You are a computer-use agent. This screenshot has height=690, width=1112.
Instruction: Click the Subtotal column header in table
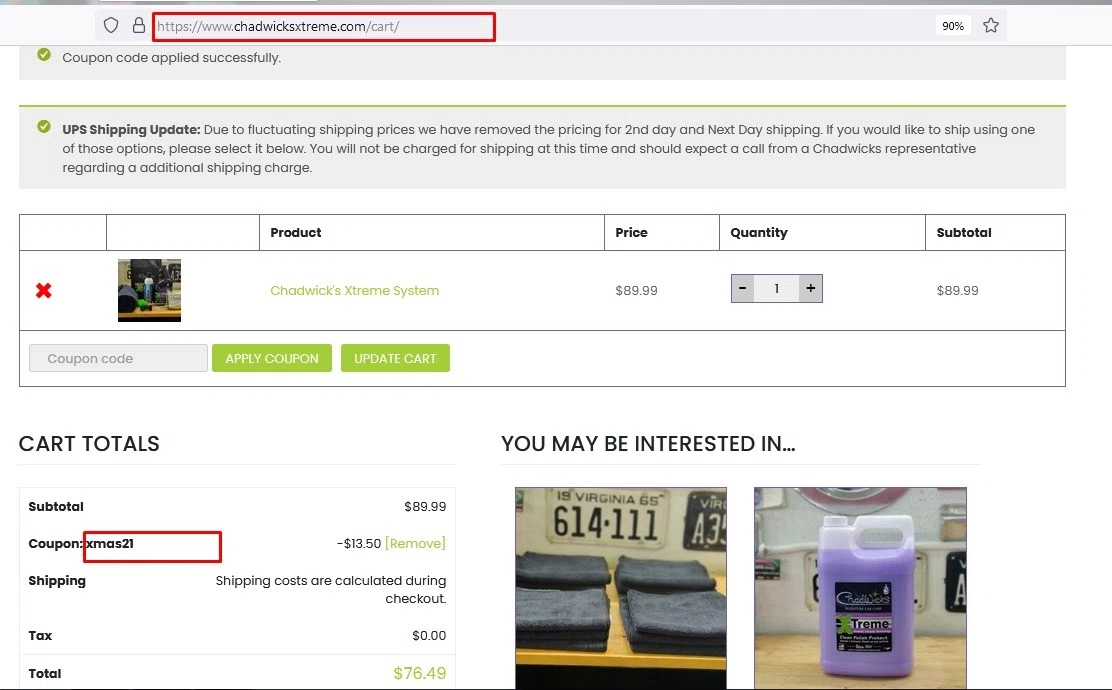[964, 233]
